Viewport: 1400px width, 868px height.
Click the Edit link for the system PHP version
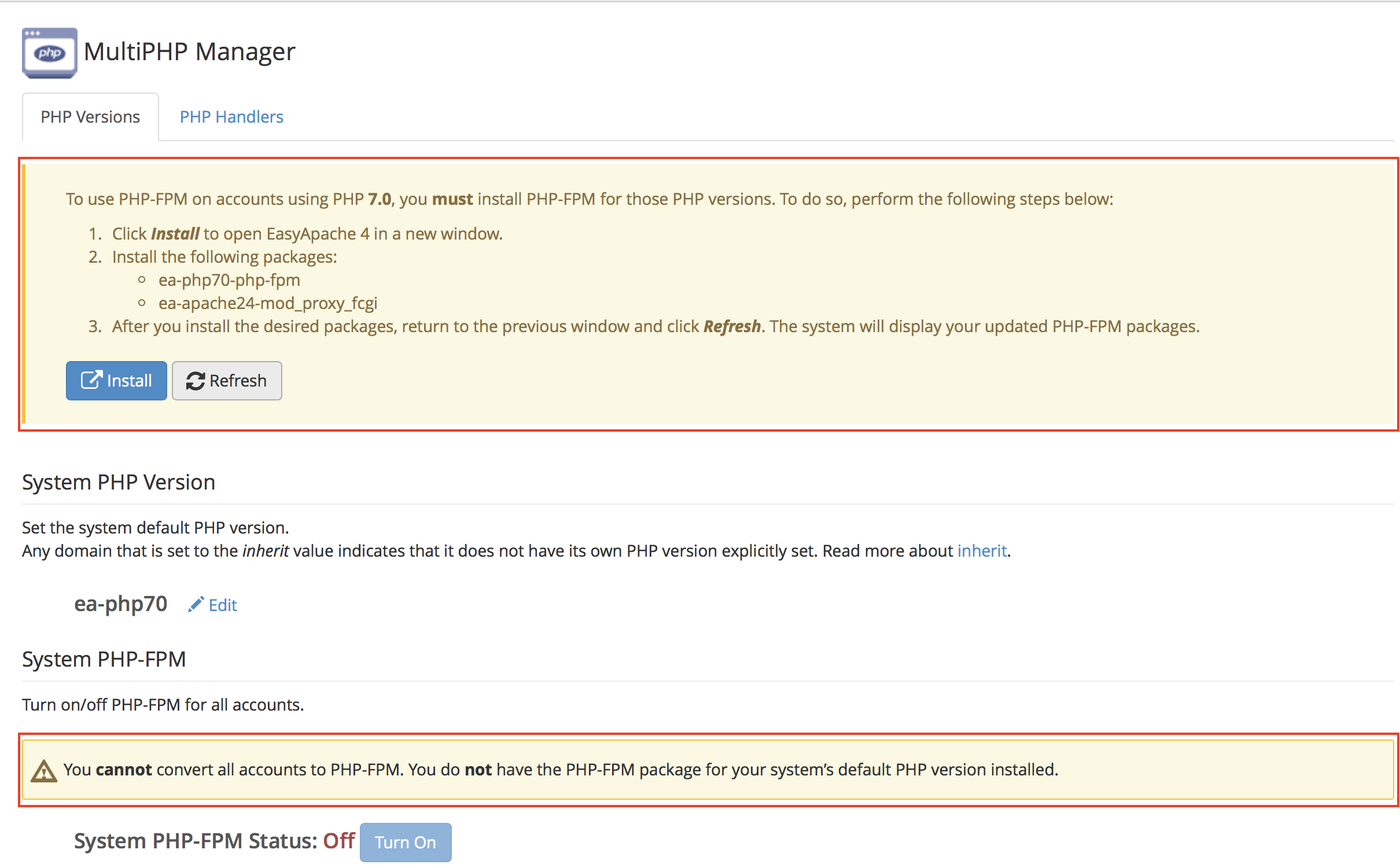(223, 605)
